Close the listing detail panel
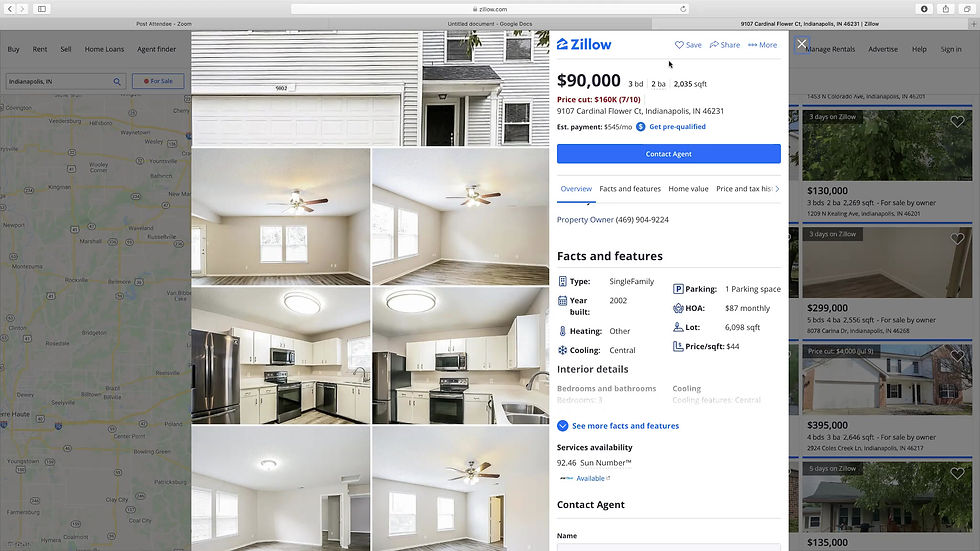Screen dimensions: 980x551 802,44
